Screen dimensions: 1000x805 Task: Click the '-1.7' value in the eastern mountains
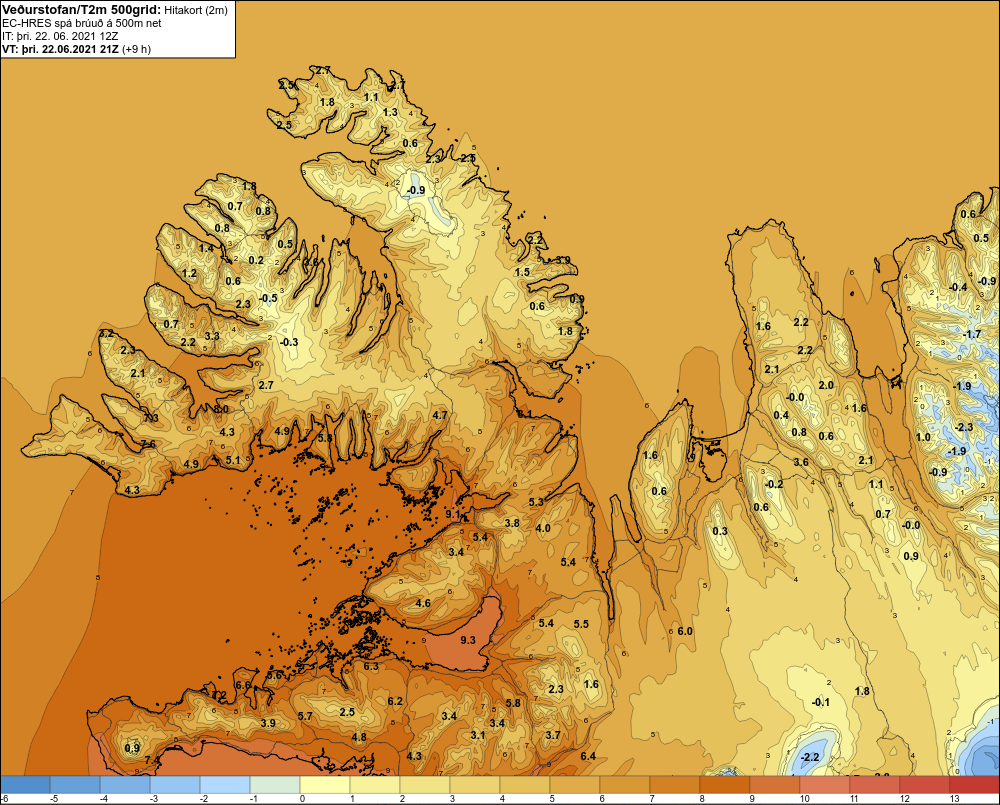pyautogui.click(x=971, y=334)
